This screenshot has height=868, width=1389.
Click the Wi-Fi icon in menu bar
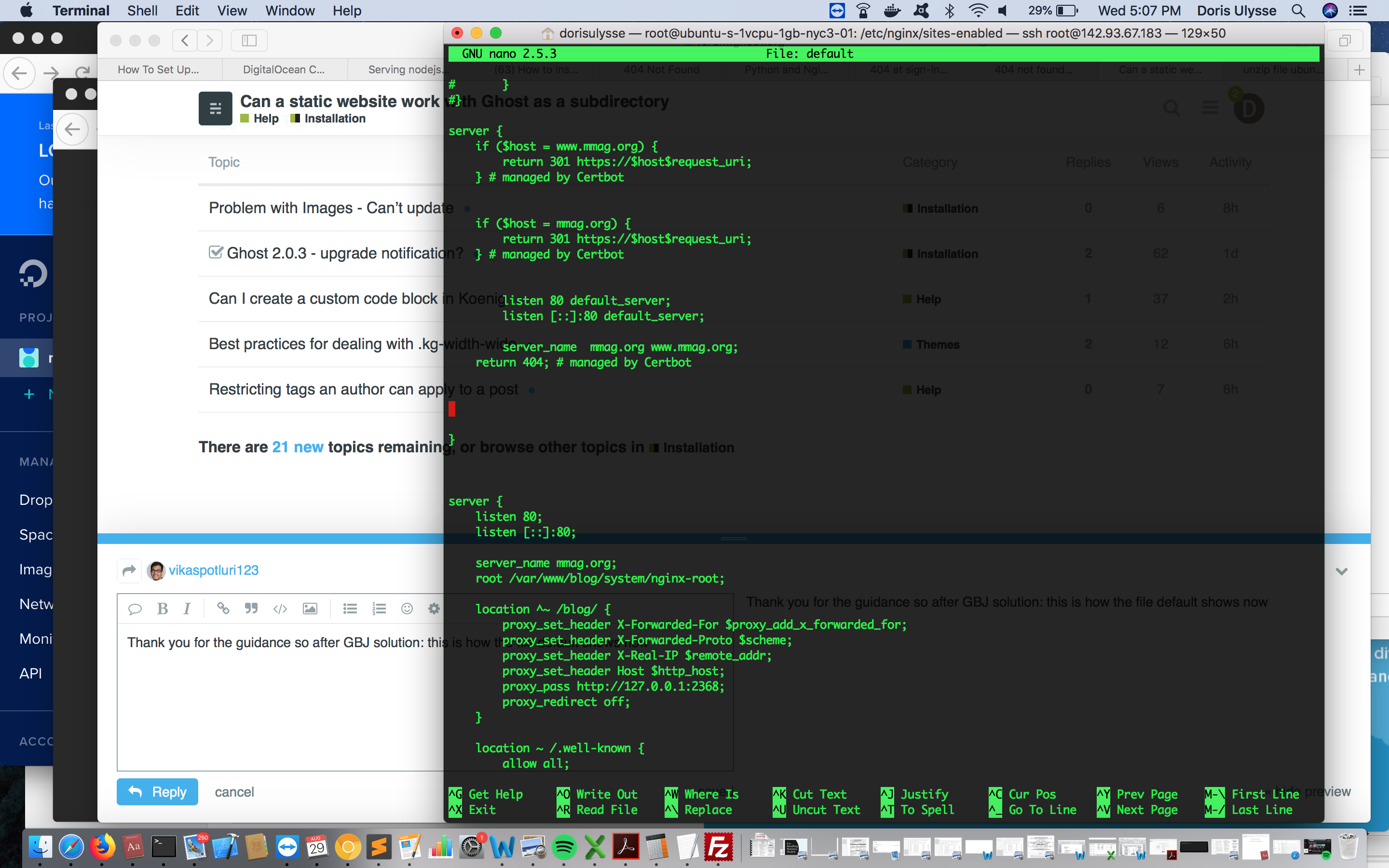(x=978, y=10)
